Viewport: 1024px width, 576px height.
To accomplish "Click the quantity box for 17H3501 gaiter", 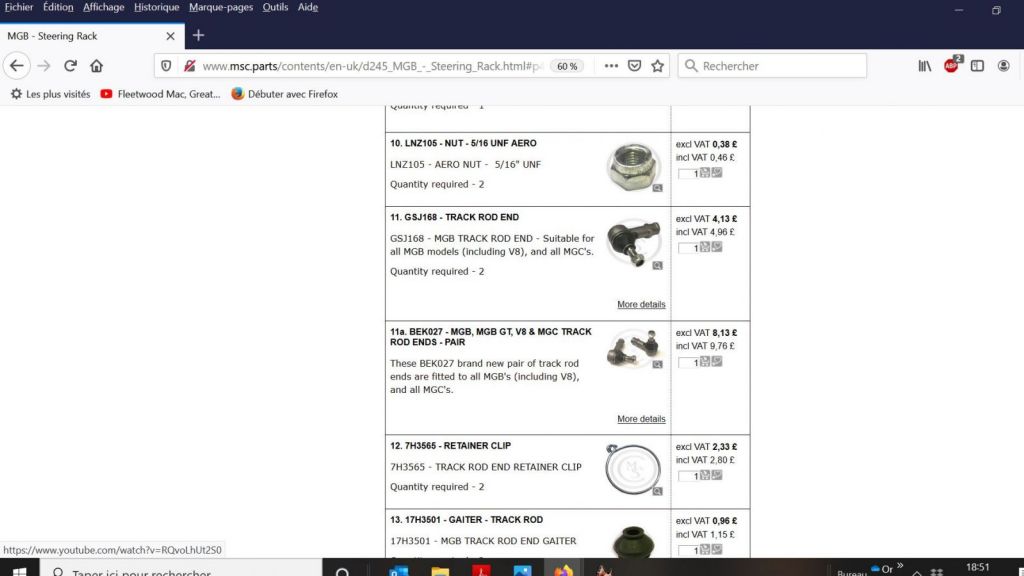I will [x=688, y=551].
